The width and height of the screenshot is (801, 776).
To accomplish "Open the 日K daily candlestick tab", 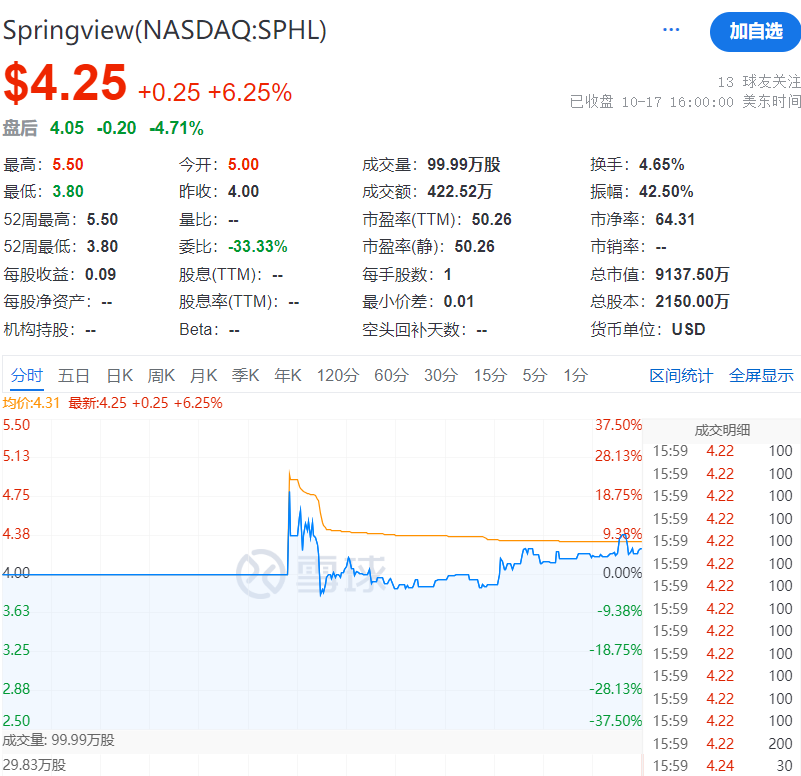I will pyautogui.click(x=118, y=375).
